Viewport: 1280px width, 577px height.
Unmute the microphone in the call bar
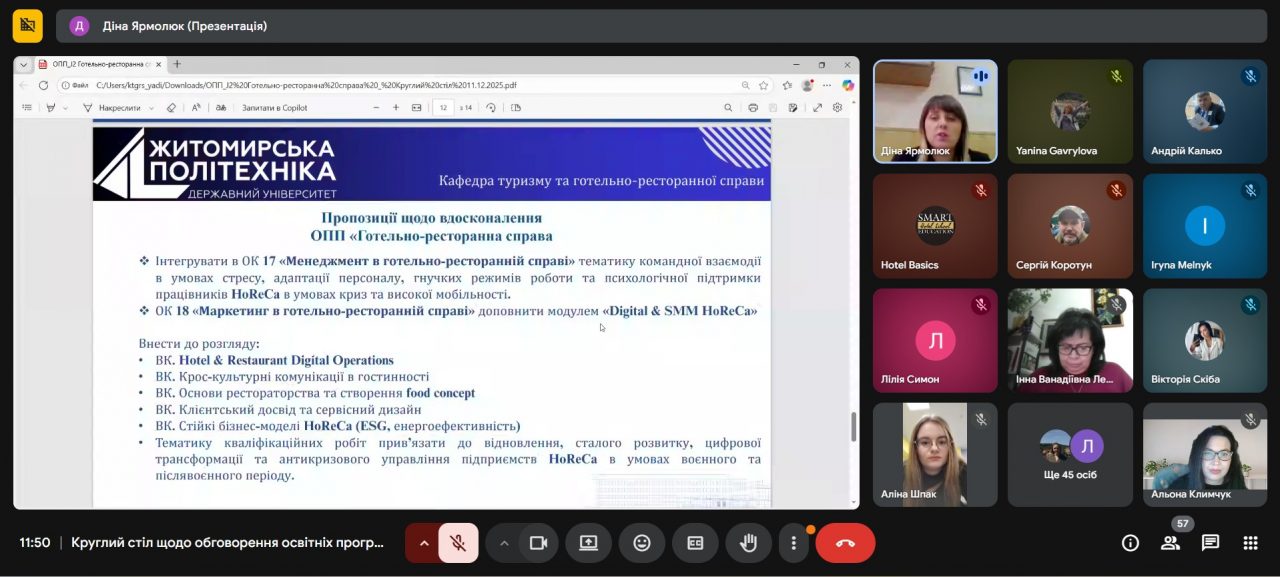(x=458, y=543)
